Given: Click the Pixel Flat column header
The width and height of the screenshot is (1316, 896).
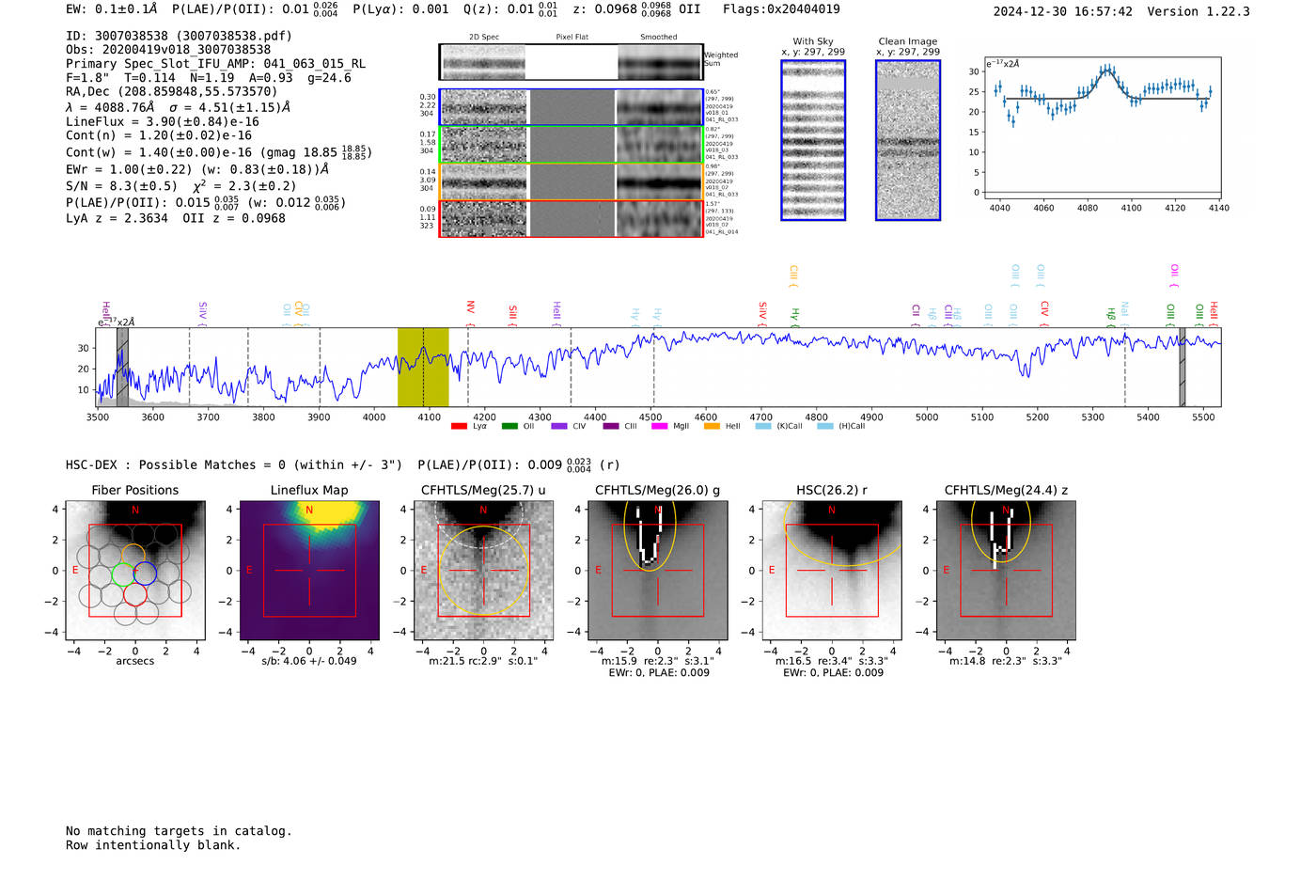Looking at the screenshot, I should (x=572, y=38).
